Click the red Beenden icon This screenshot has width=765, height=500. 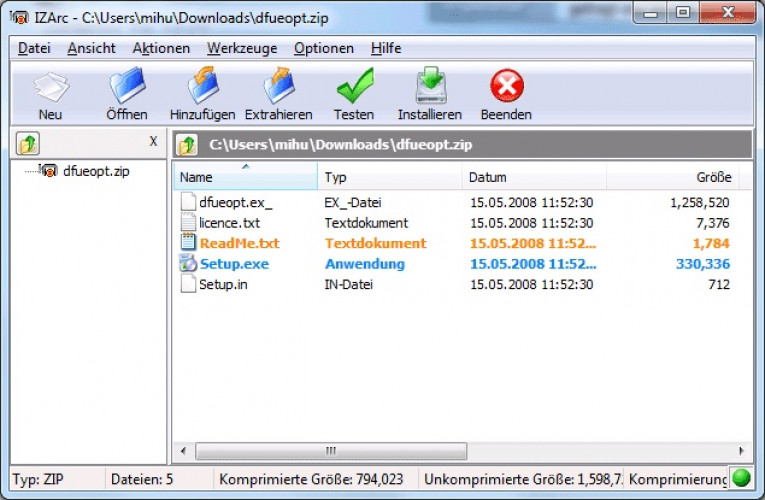[507, 86]
